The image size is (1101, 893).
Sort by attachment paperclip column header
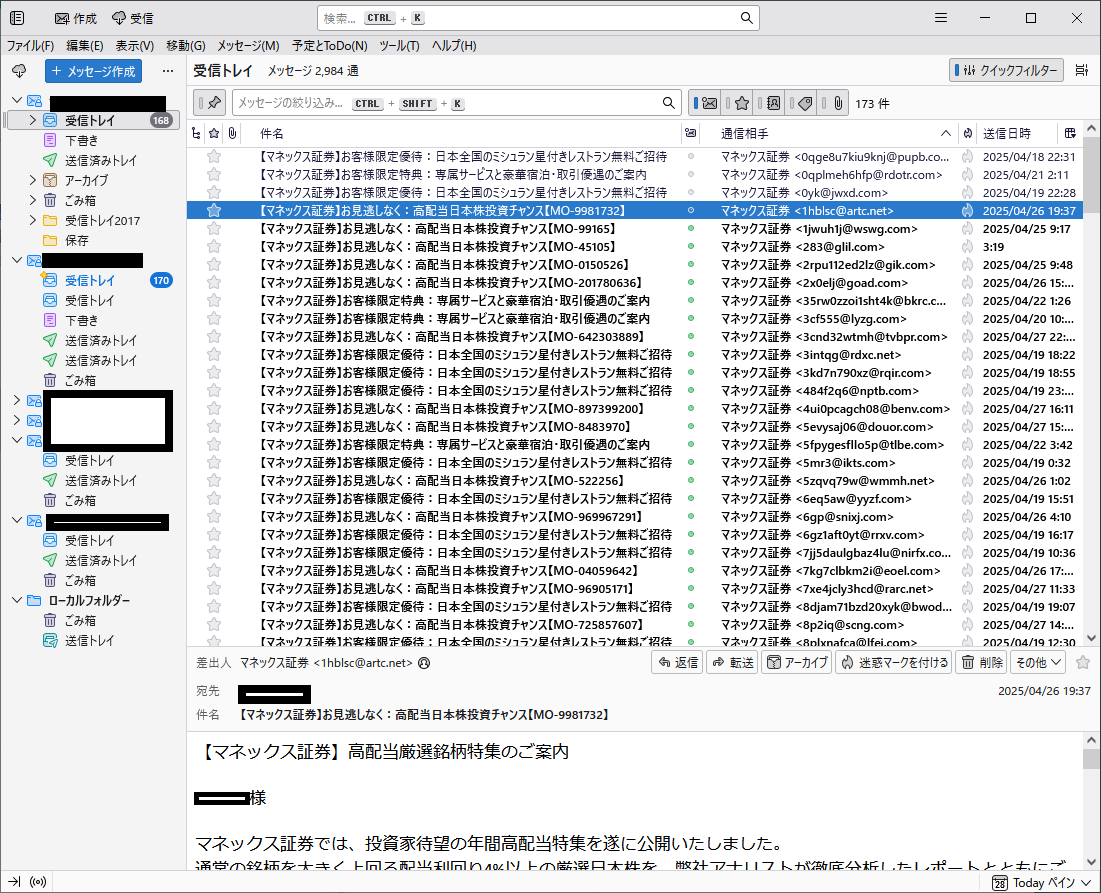pyautogui.click(x=232, y=133)
